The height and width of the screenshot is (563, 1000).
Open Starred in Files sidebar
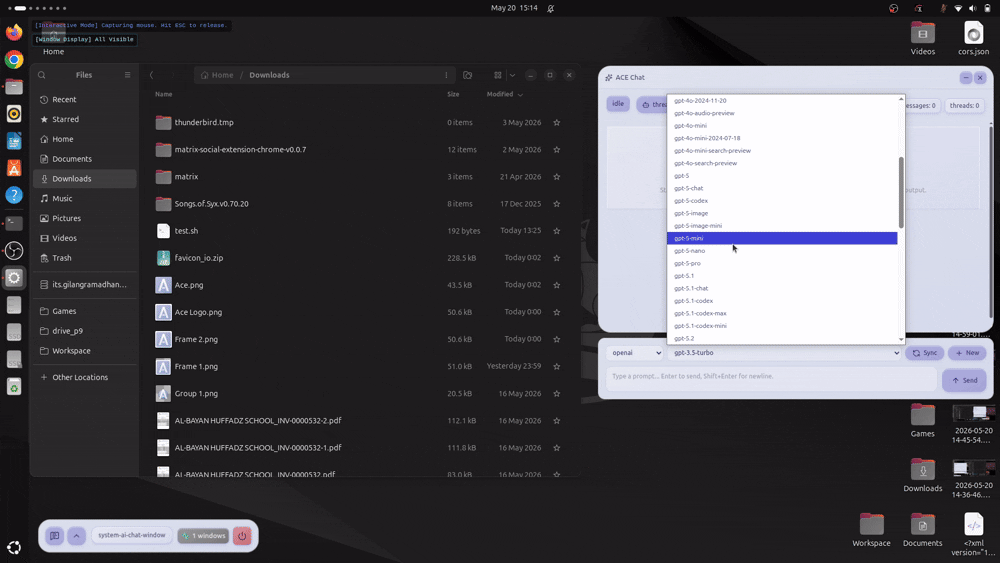point(84,119)
